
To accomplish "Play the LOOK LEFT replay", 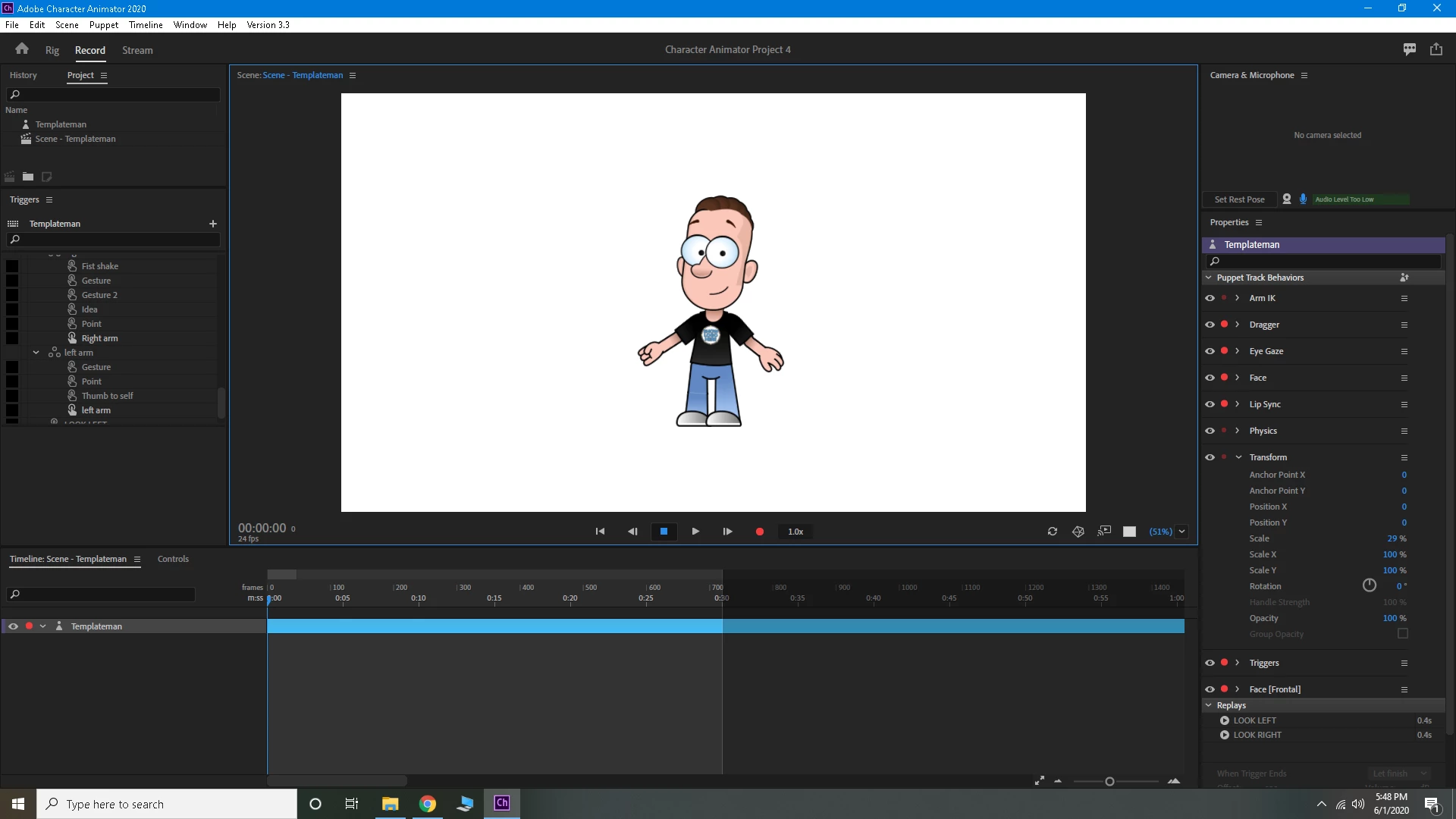I will tap(1224, 720).
